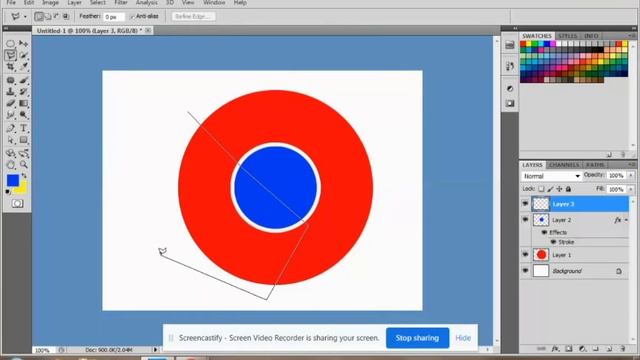Create new fill or adjustment layer
The width and height of the screenshot is (640, 360).
(582, 349)
